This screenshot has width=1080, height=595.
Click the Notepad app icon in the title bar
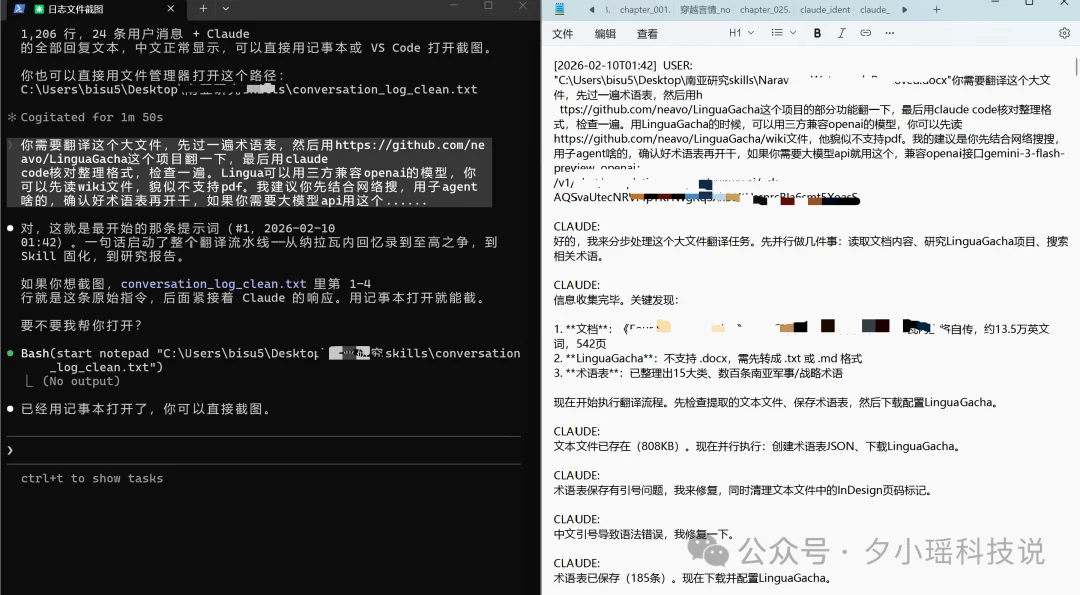point(560,9)
